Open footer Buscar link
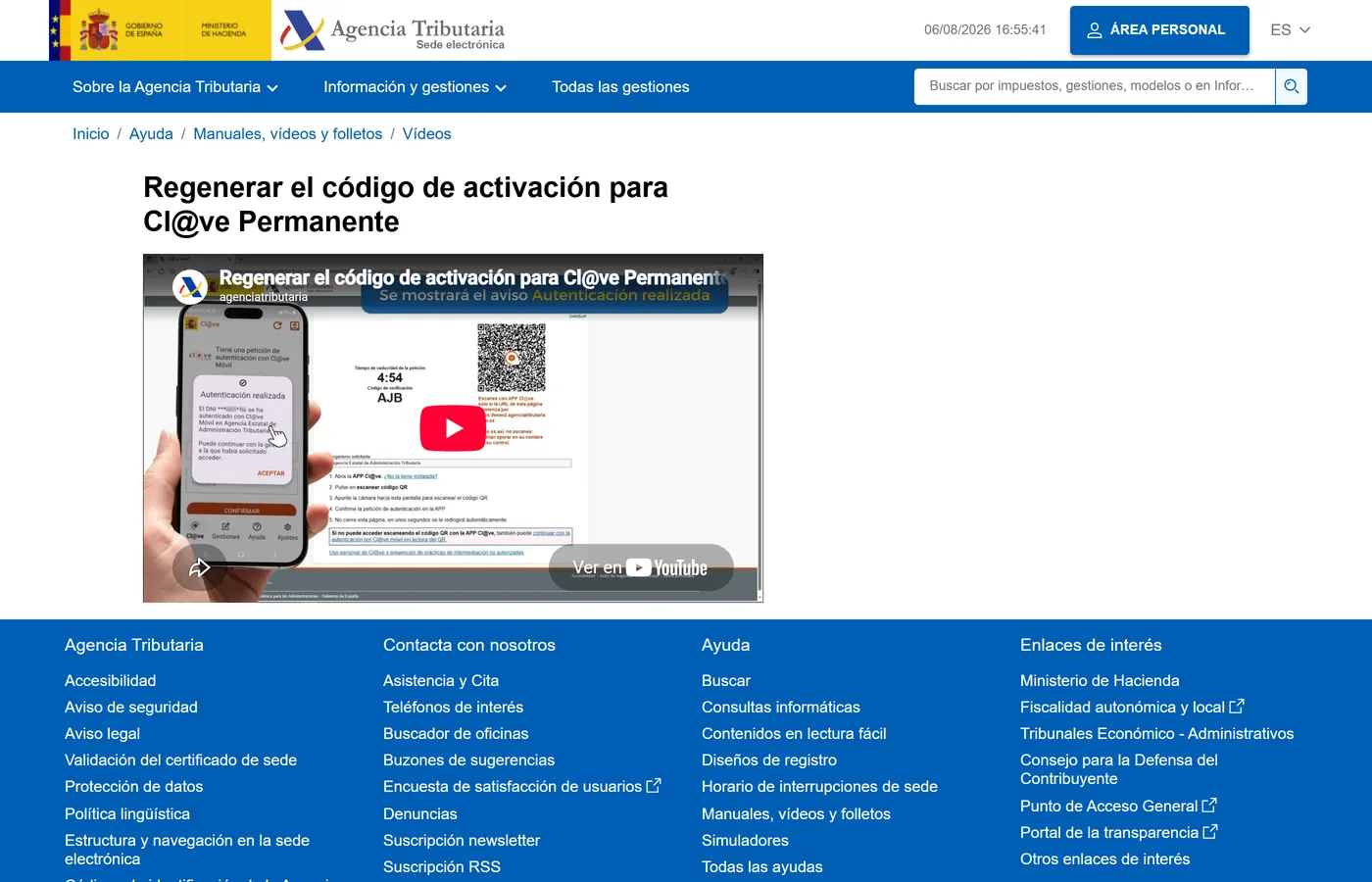The height and width of the screenshot is (882, 1372). (x=726, y=680)
